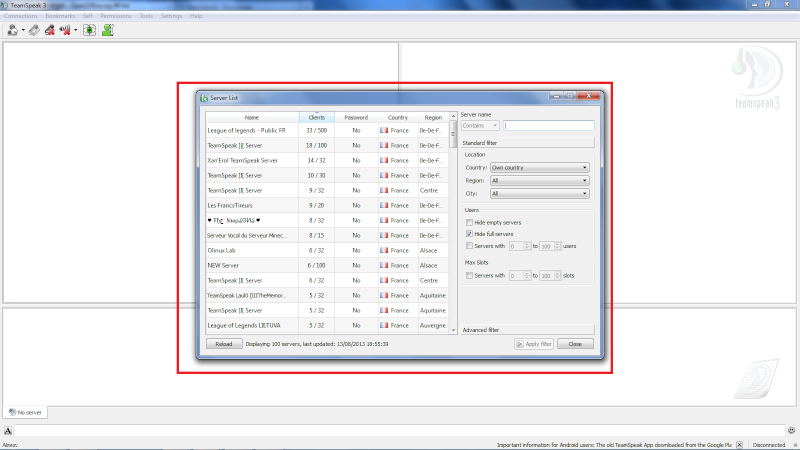
Task: Select Xan'Erol TeamSpeak Server row
Action: (x=327, y=160)
